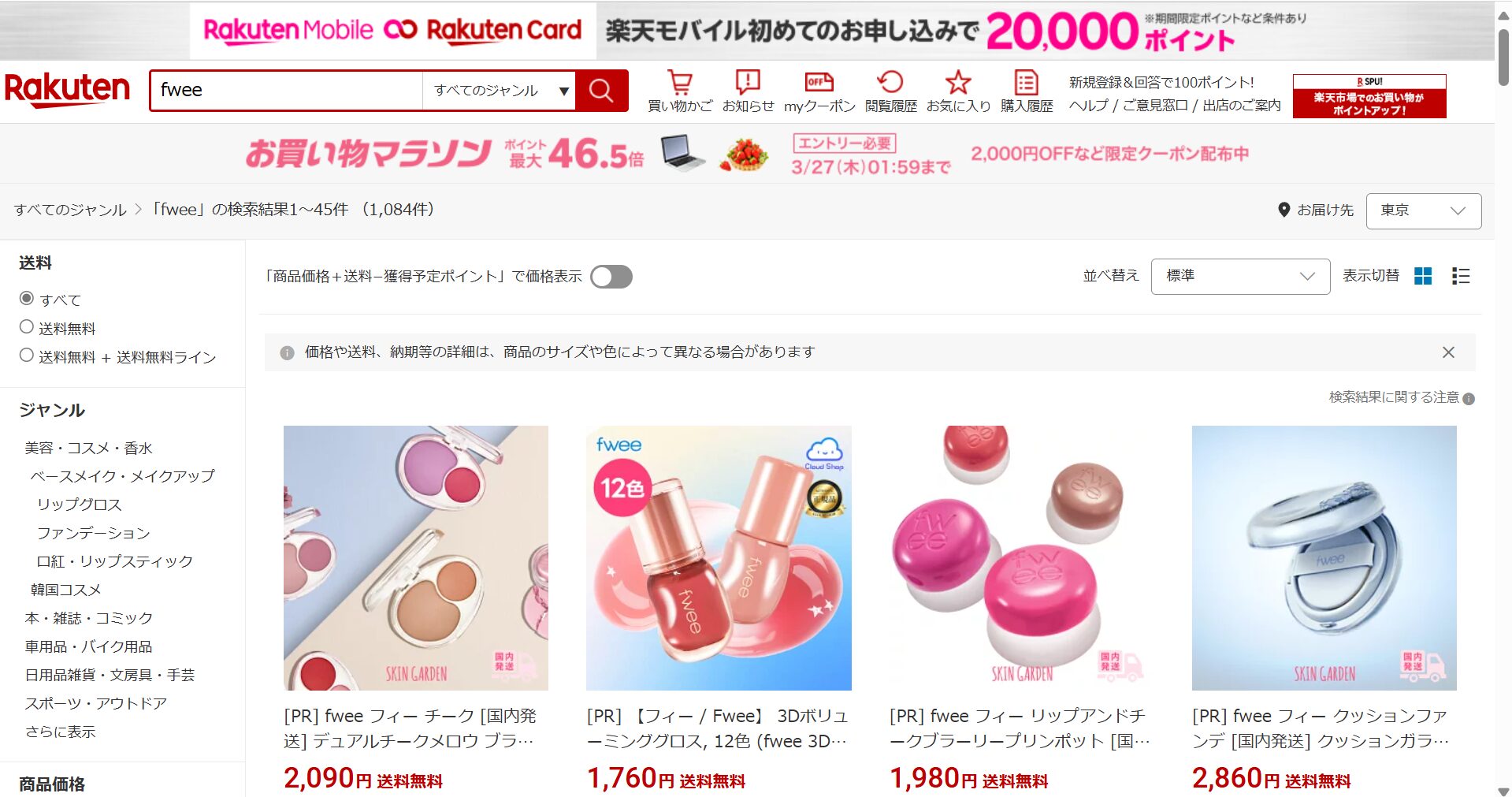Dismiss the price and shipping notice
The height and width of the screenshot is (797, 1512).
[1448, 352]
